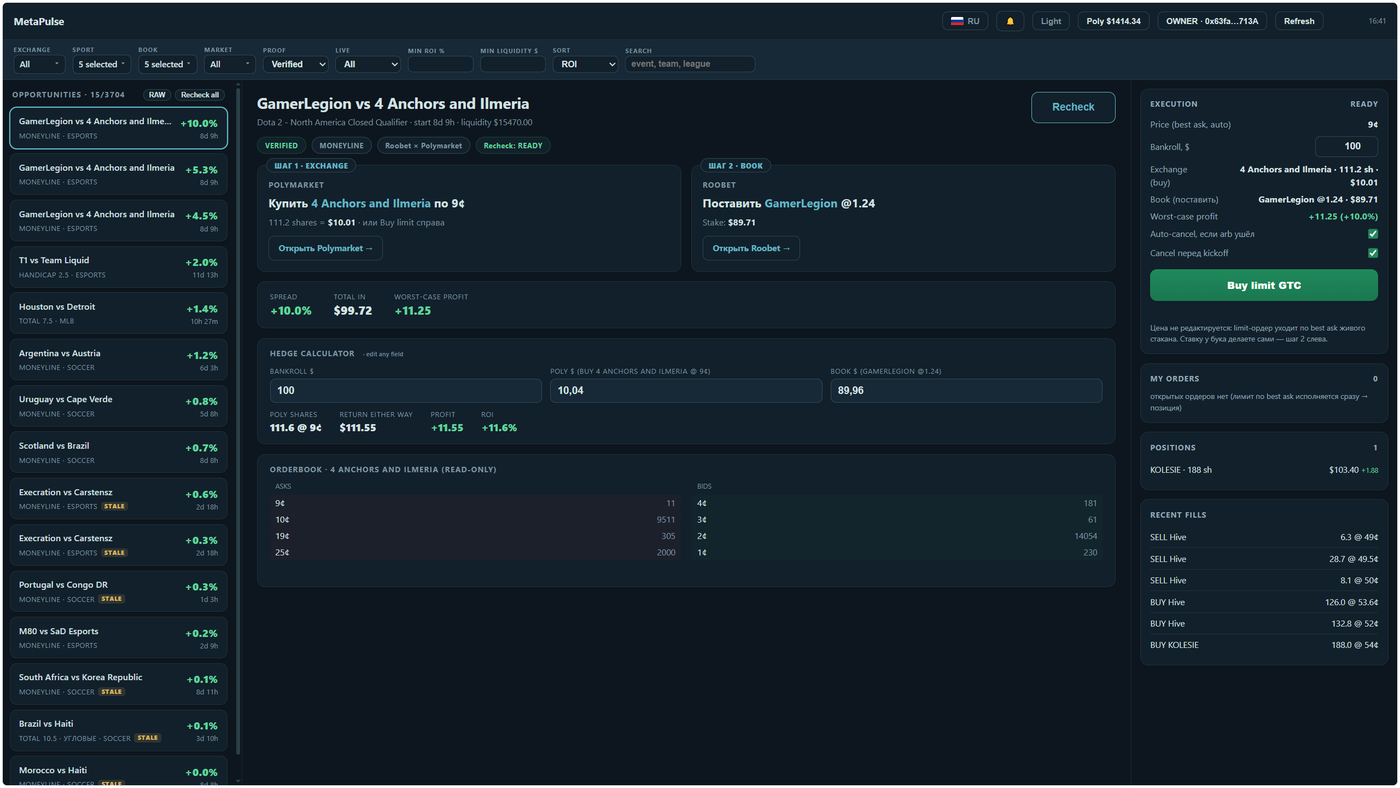The width and height of the screenshot is (1400, 788).
Task: Click the MetaPulse logo text
Action: tap(39, 21)
